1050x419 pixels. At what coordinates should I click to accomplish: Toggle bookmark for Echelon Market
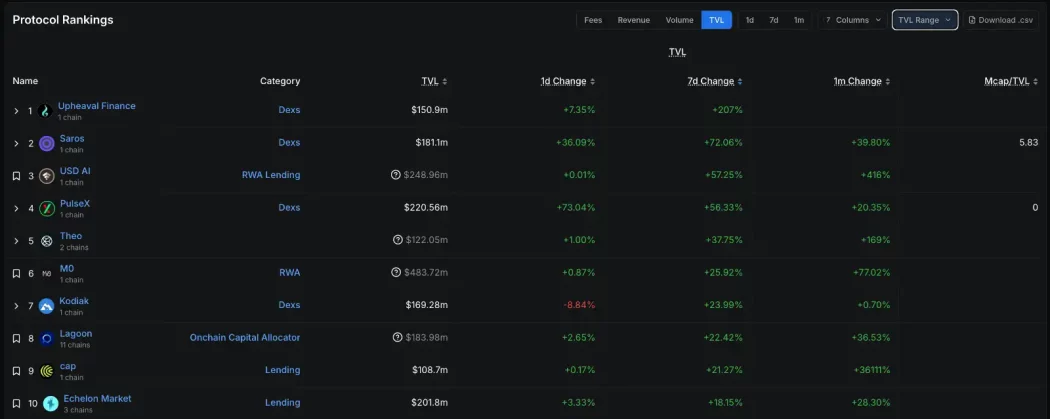tap(16, 403)
